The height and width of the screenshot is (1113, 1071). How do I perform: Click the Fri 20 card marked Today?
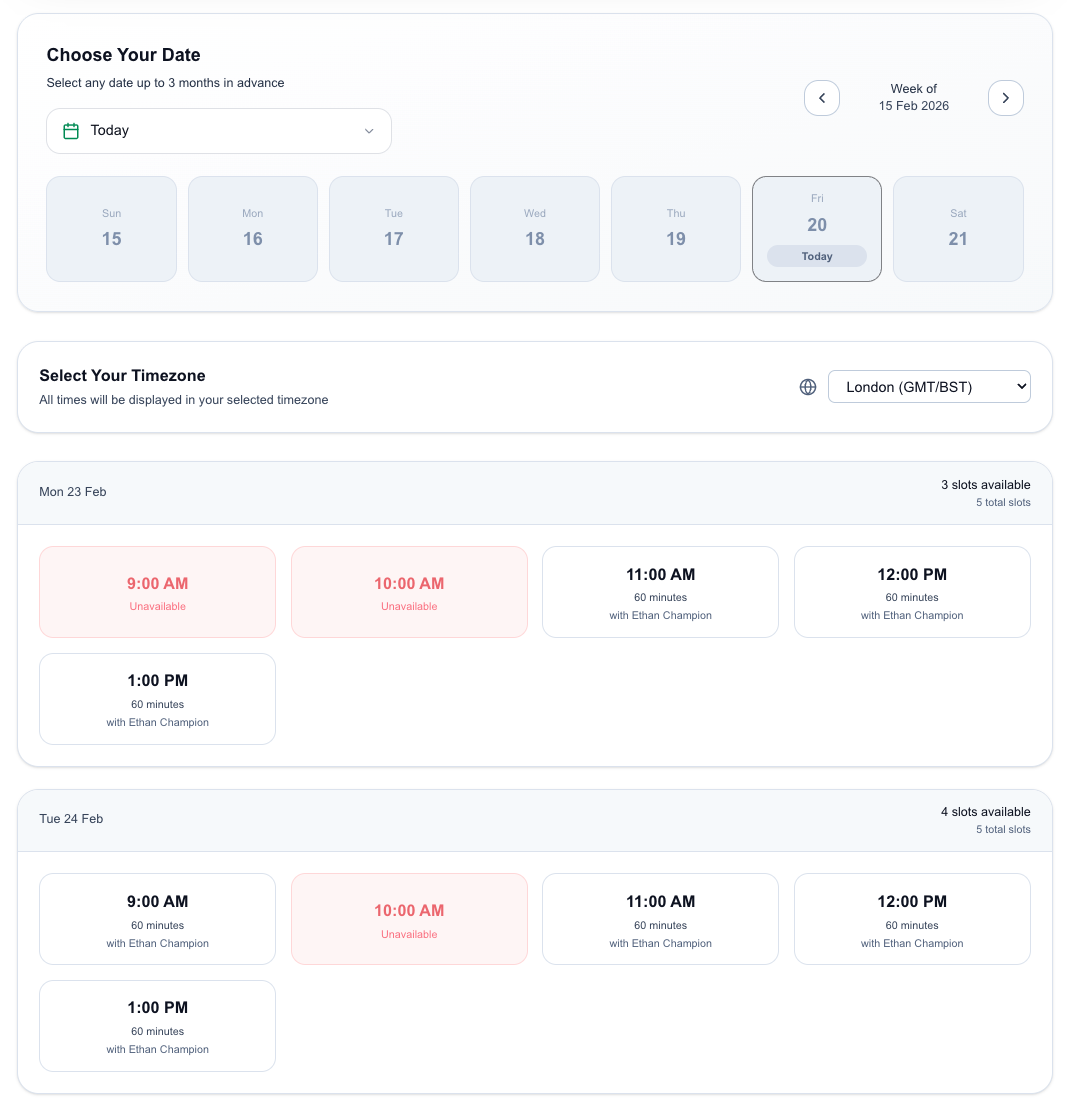point(816,228)
